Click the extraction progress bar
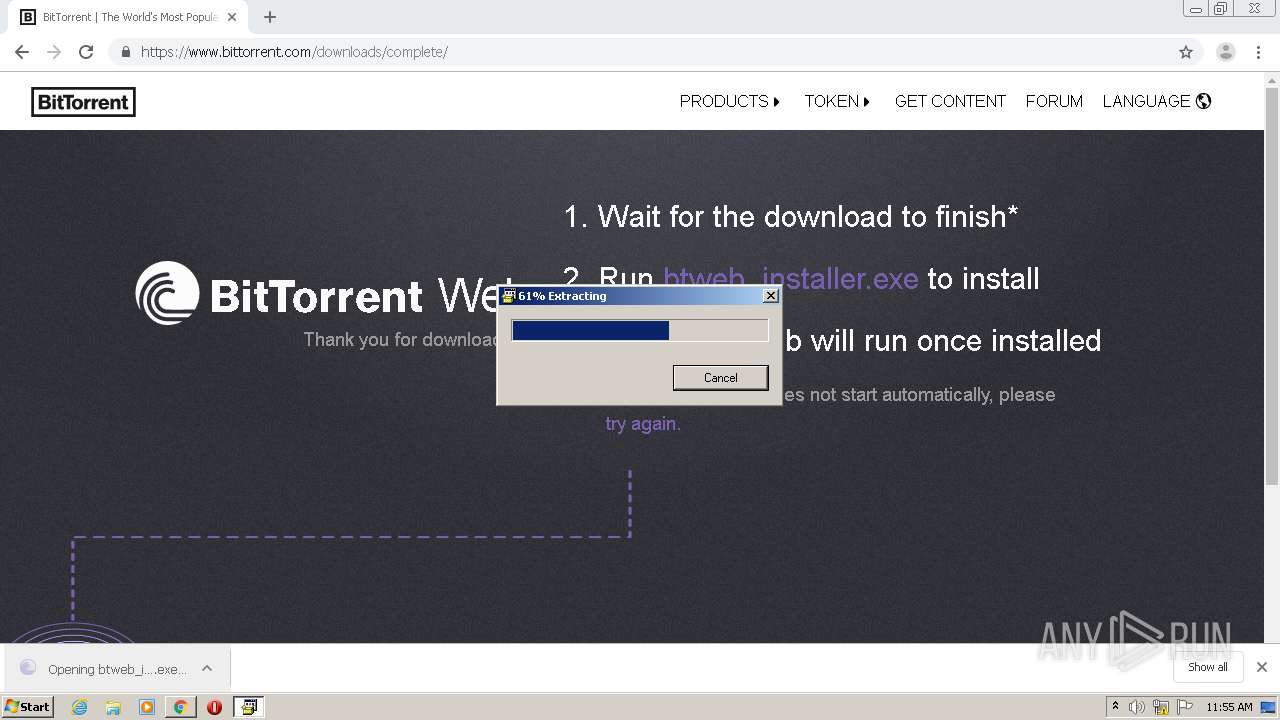Viewport: 1280px width, 720px height. [x=640, y=330]
